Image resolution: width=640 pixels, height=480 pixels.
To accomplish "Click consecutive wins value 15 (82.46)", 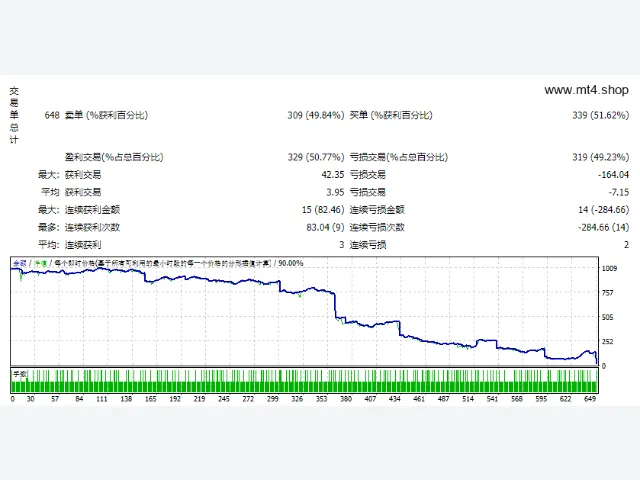I will 323,210.
